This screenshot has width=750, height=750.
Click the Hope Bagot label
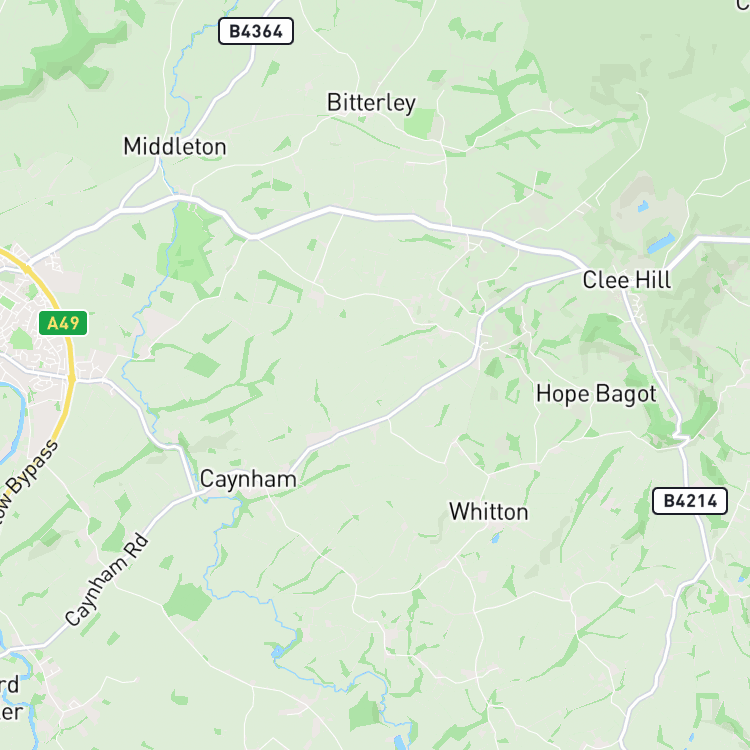pos(596,395)
